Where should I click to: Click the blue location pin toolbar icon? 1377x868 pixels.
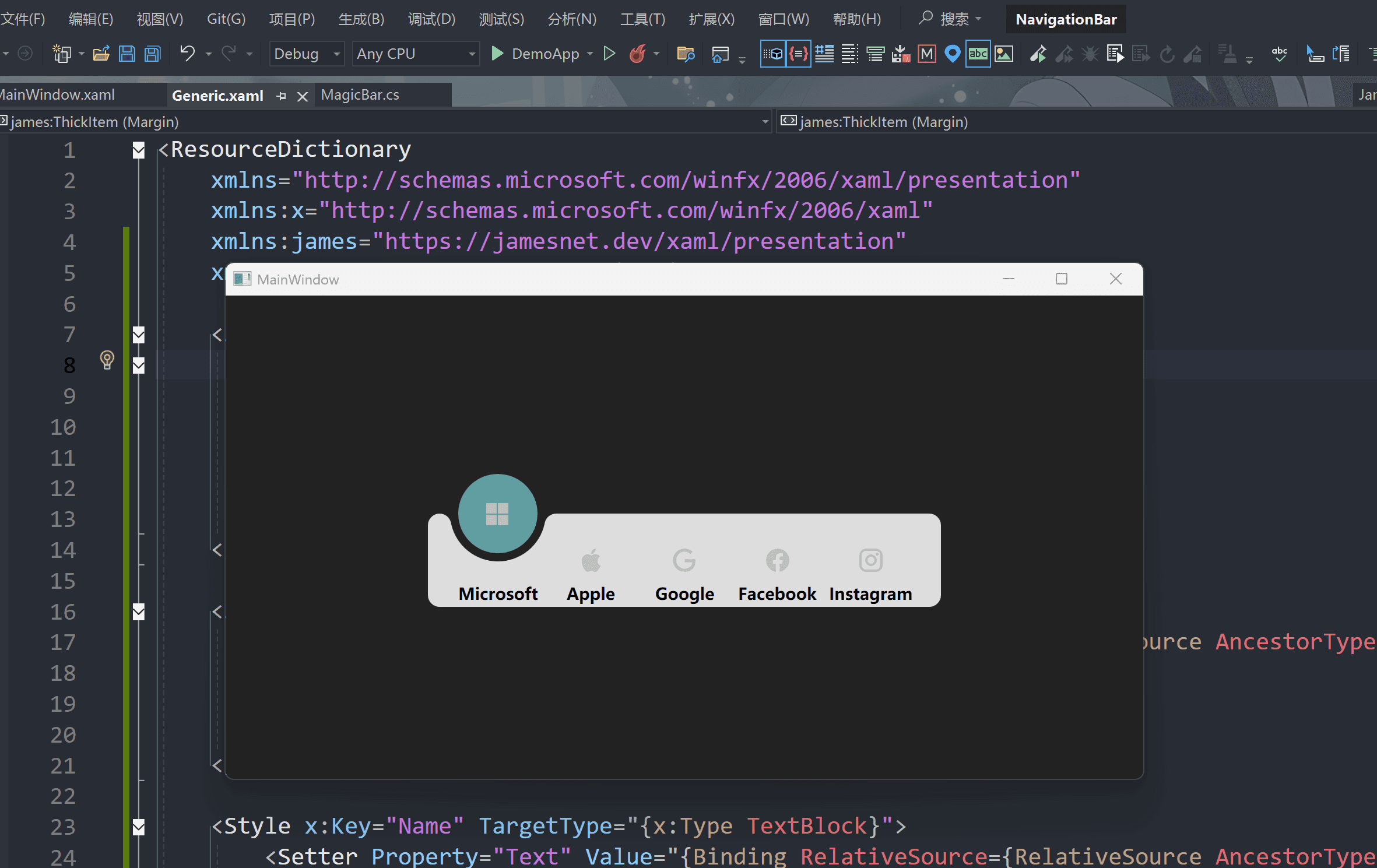point(952,54)
